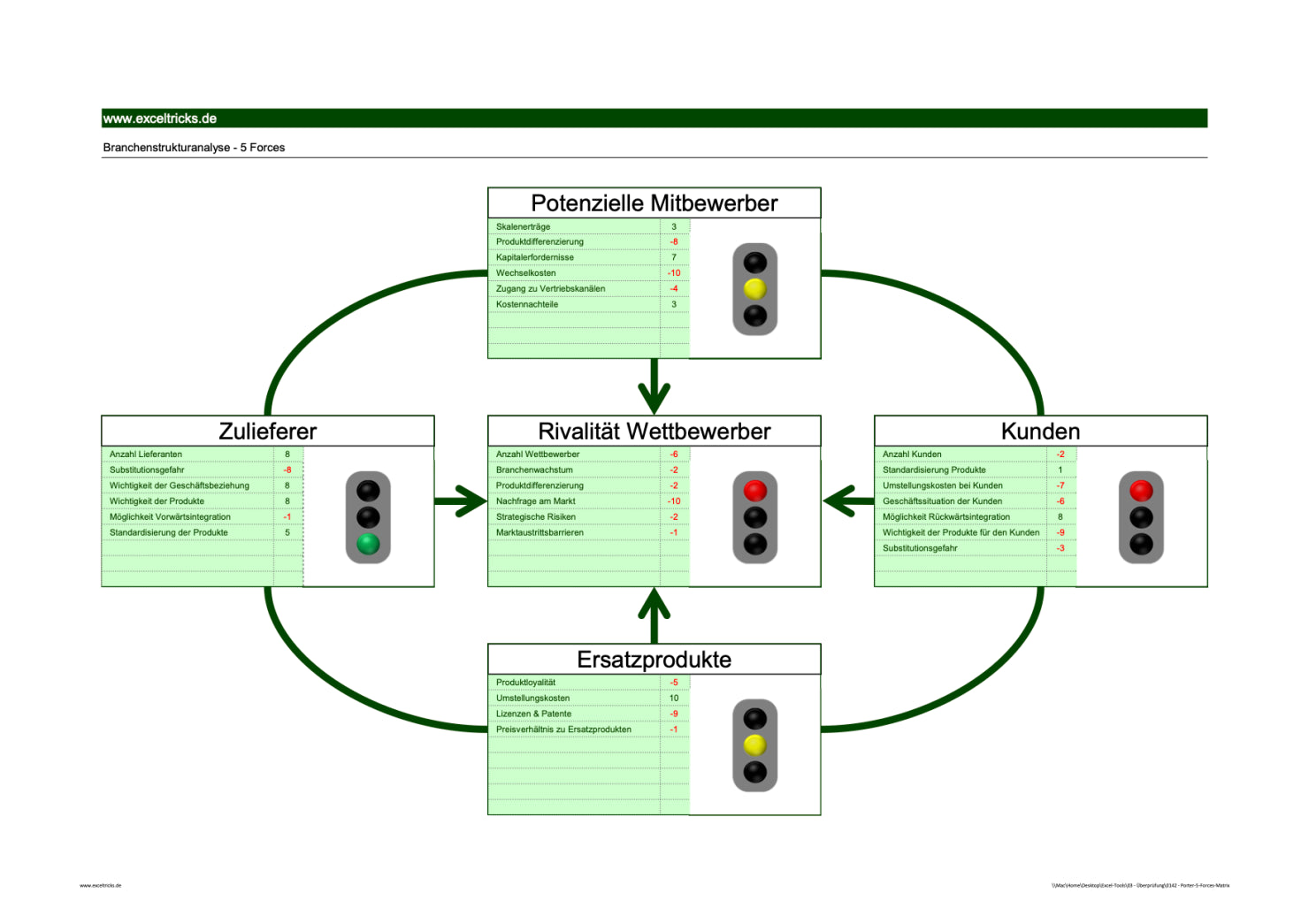
Task: Click the down arrow below Potenzielle Mitbewerber
Action: pyautogui.click(x=654, y=386)
